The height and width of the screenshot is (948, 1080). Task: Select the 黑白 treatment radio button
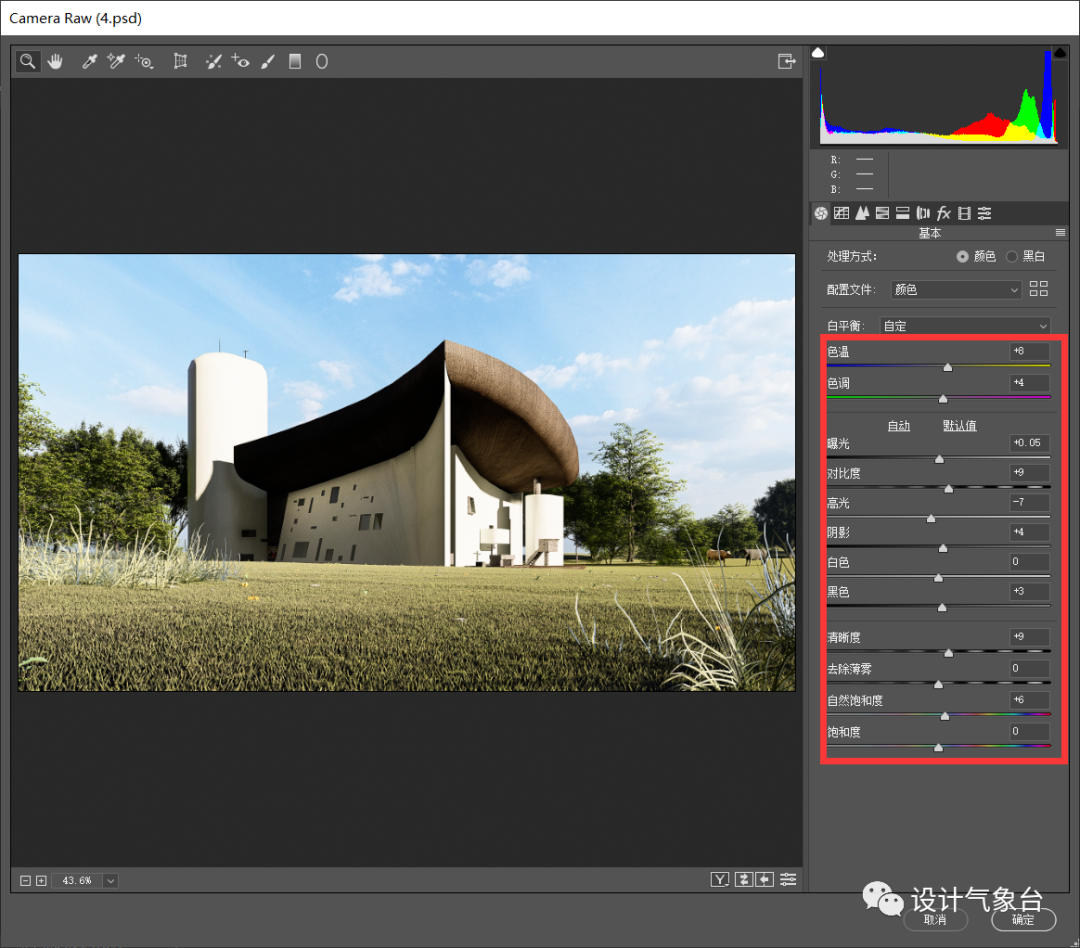(x=1012, y=256)
